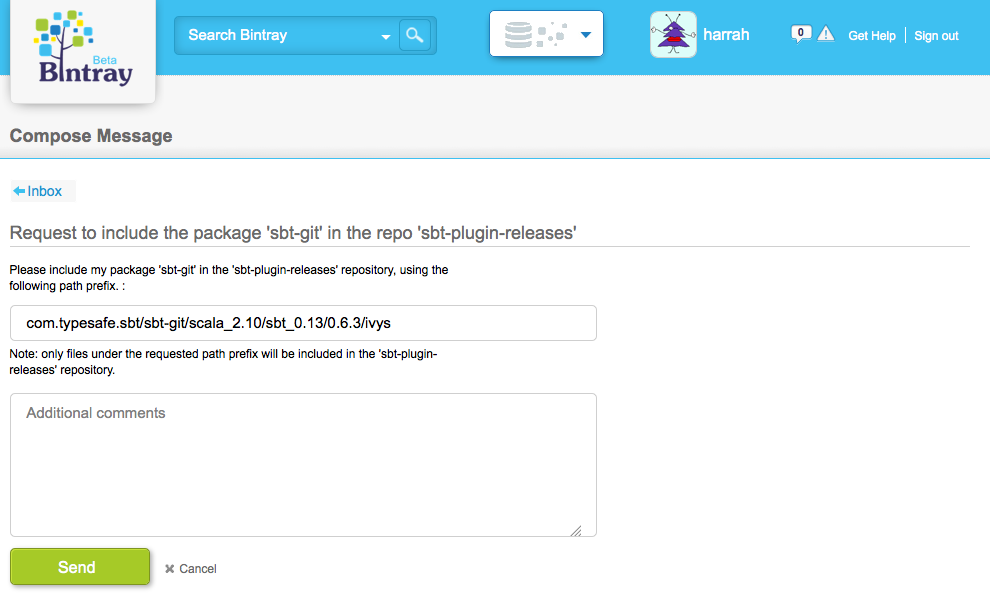Return to the Inbox
Viewport: 990px width, 605px height.
[45, 191]
